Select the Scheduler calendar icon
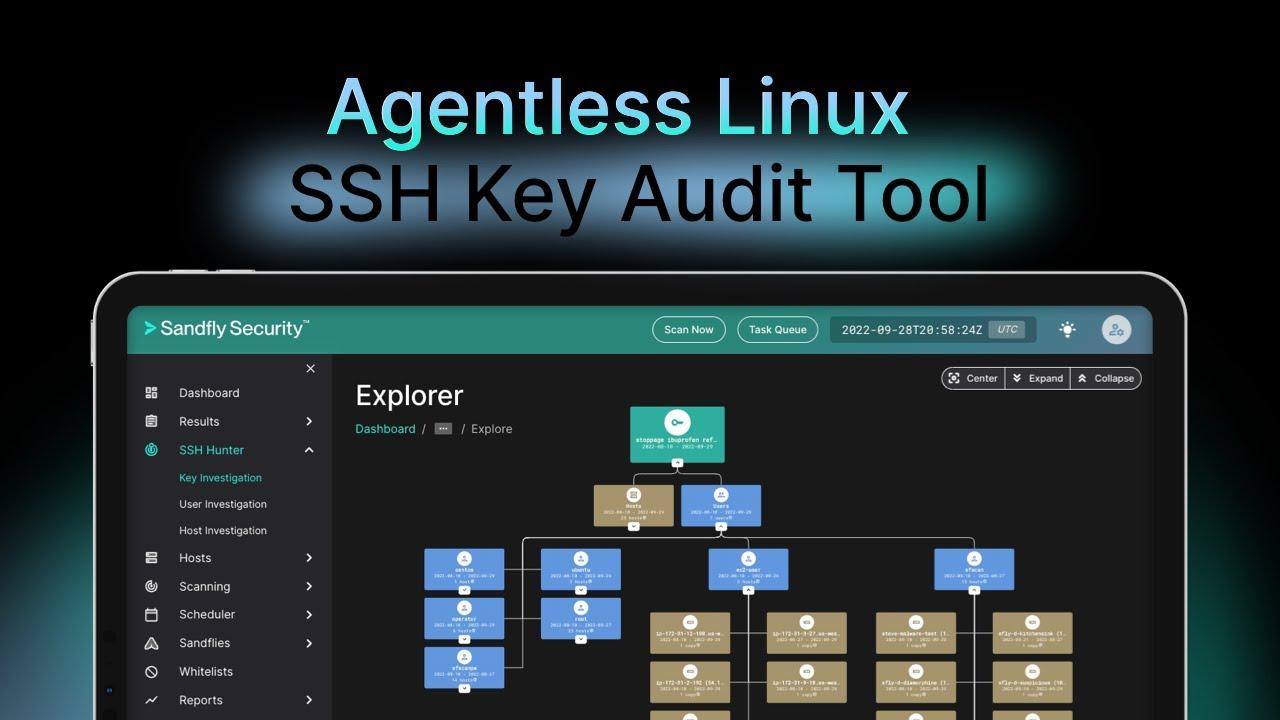 152,614
